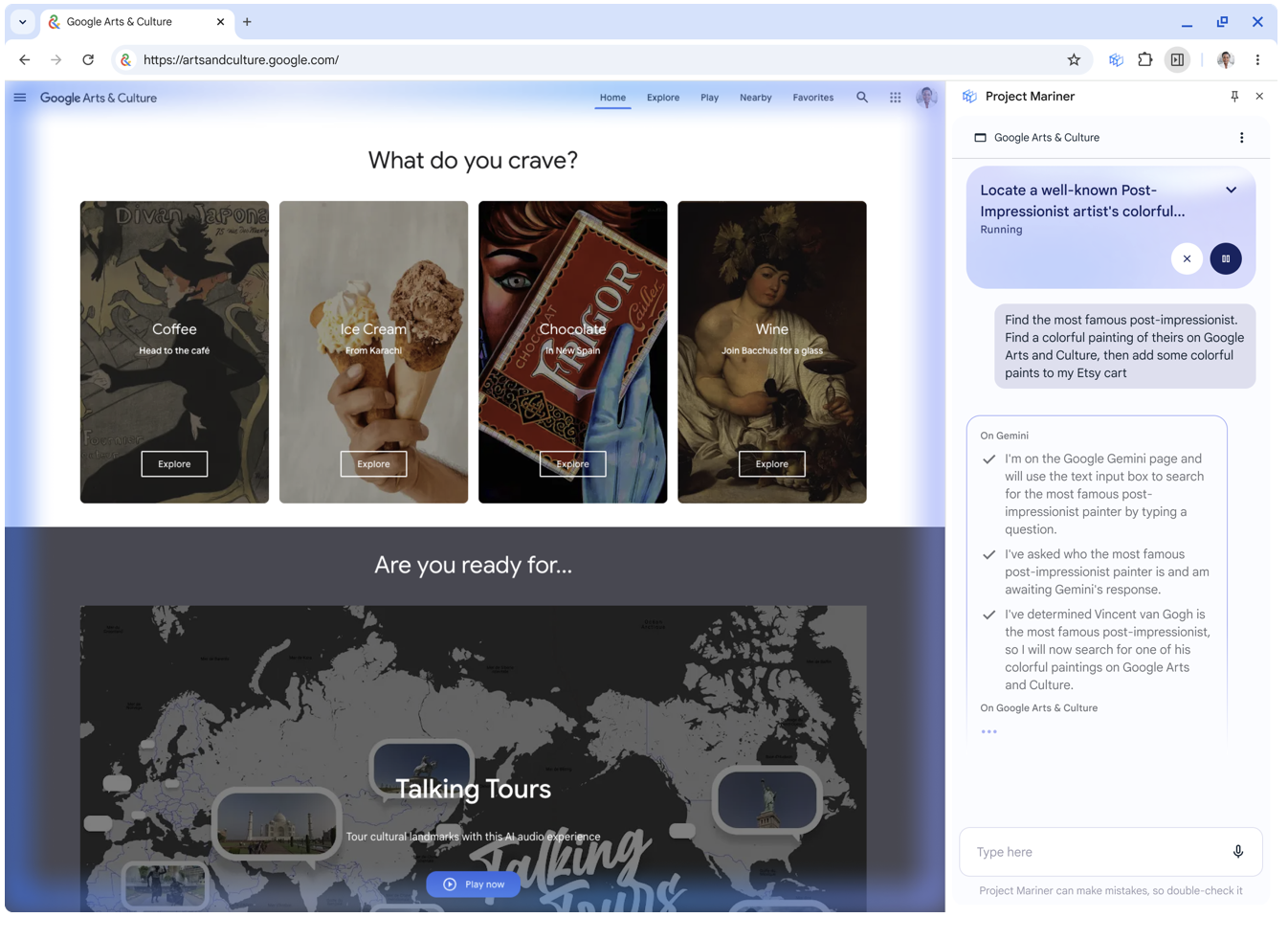Pause the running Mariner task
The image size is (1288, 940).
[x=1226, y=258]
